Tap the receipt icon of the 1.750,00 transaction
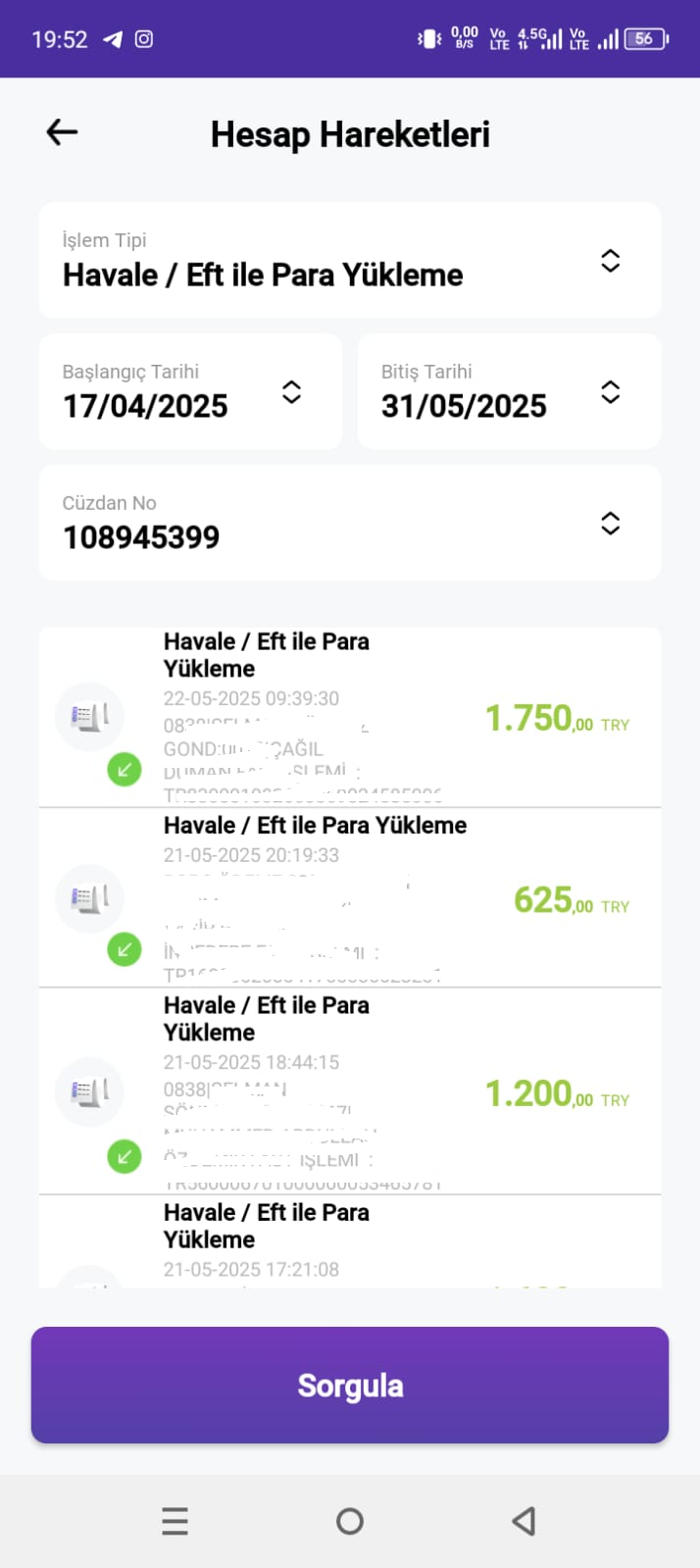Viewport: 700px width, 1568px height. pyautogui.click(x=89, y=717)
